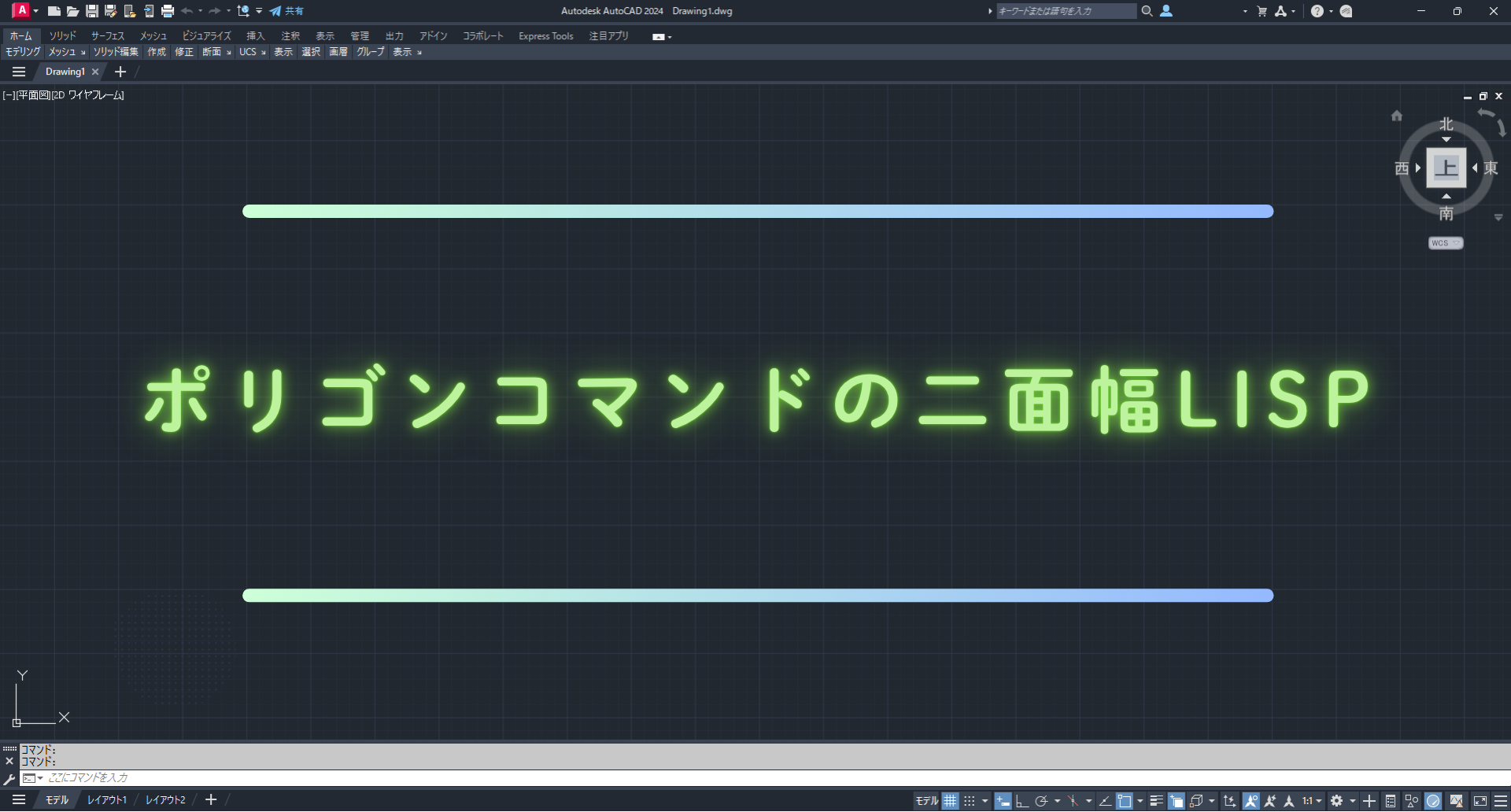
Task: Click the Clean Screen icon in status bar
Action: [1480, 801]
